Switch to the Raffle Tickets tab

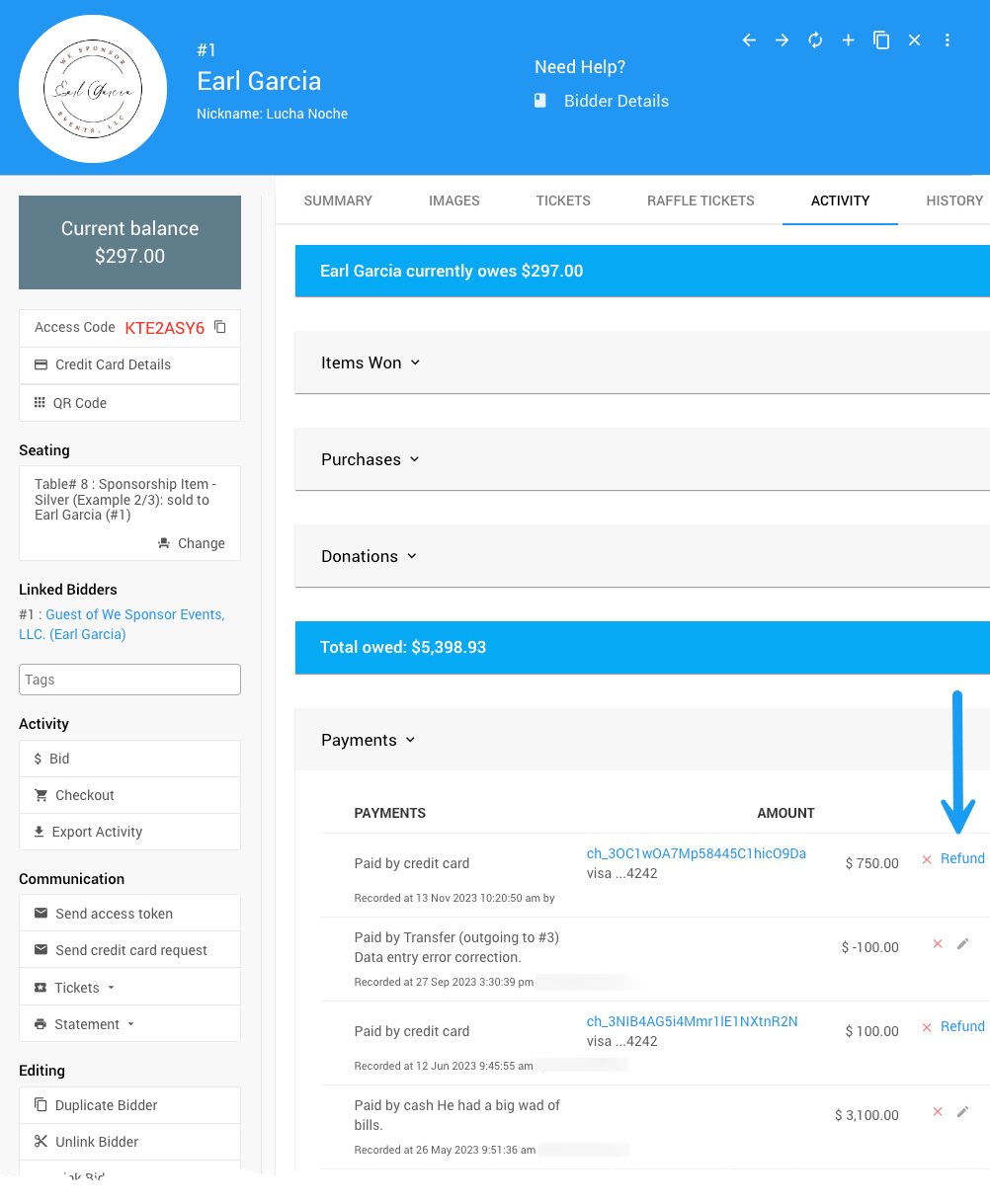(701, 201)
